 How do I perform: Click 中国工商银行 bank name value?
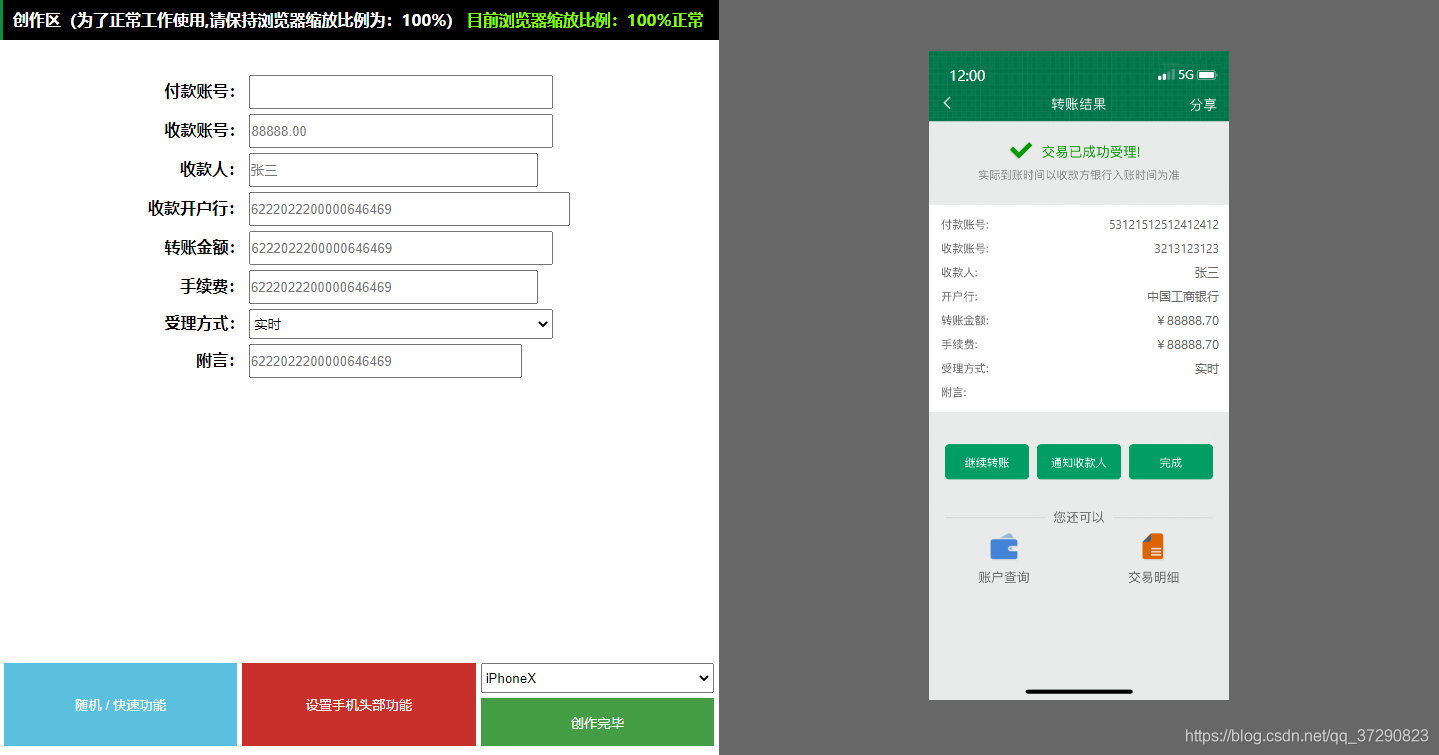tap(1183, 297)
